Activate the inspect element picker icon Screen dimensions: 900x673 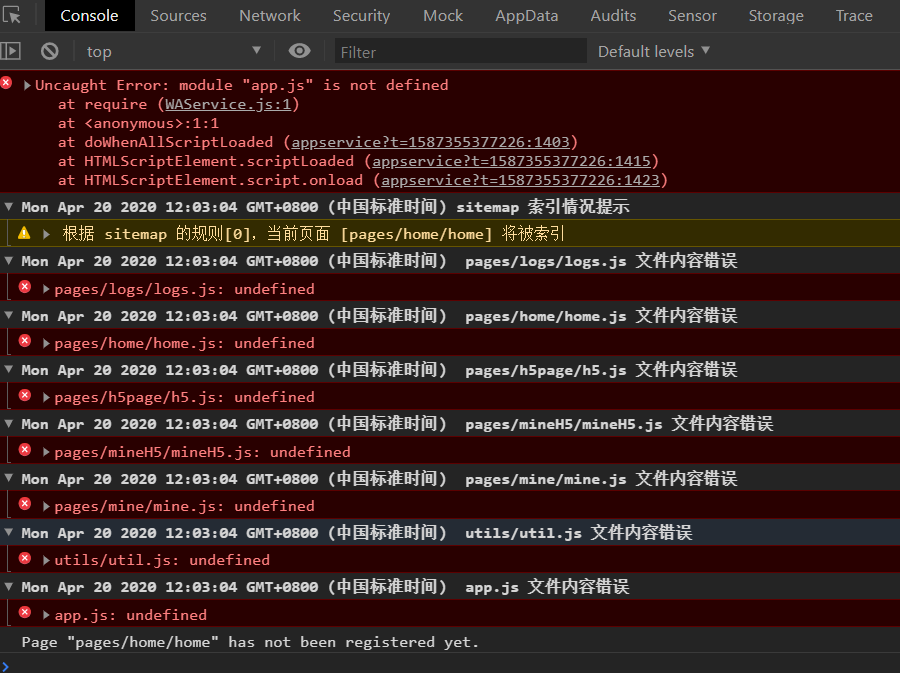(11, 15)
